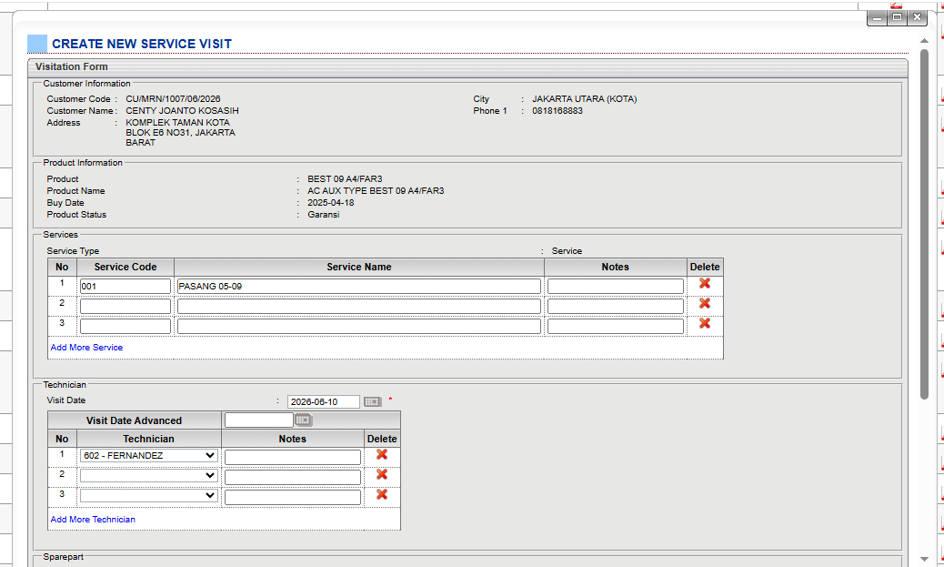
Task: Focus Service Code field in row 3
Action: pyautogui.click(x=125, y=326)
